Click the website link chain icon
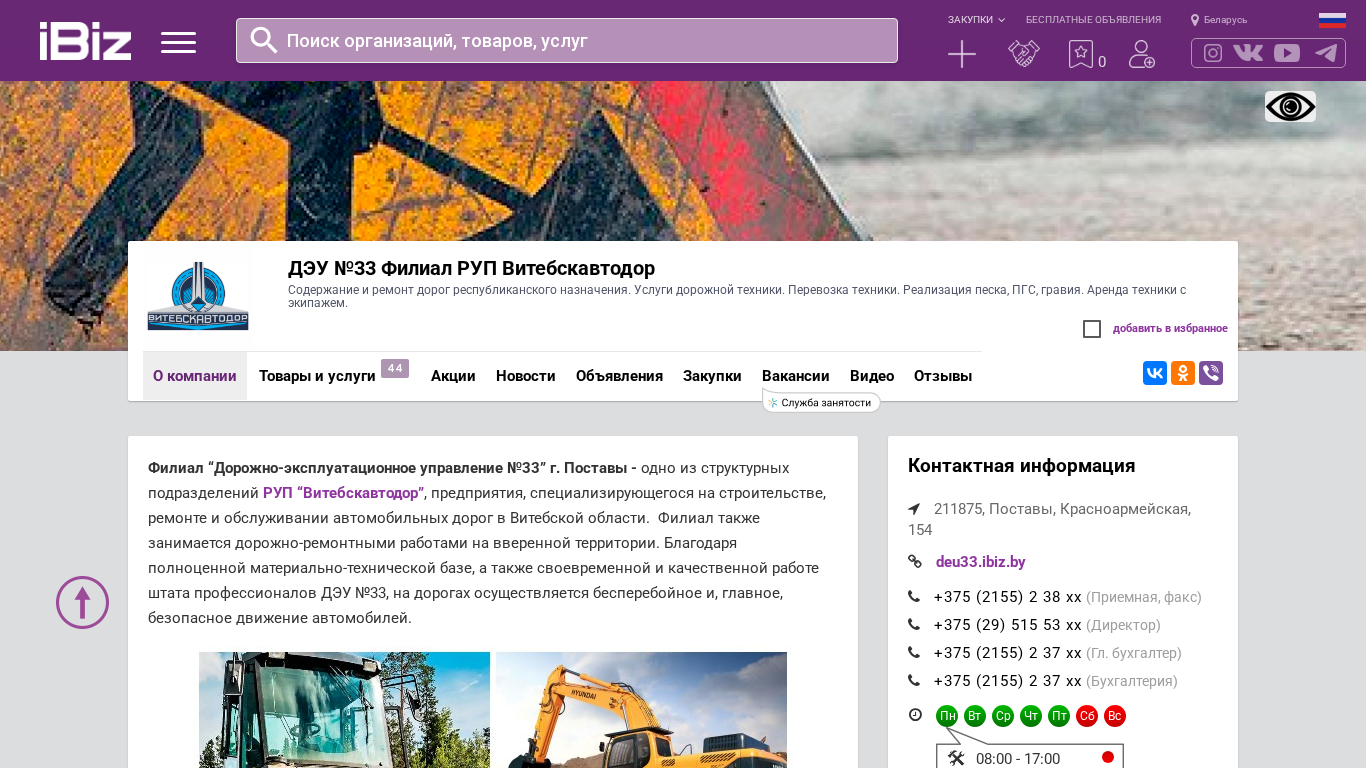The height and width of the screenshot is (768, 1366). point(914,562)
